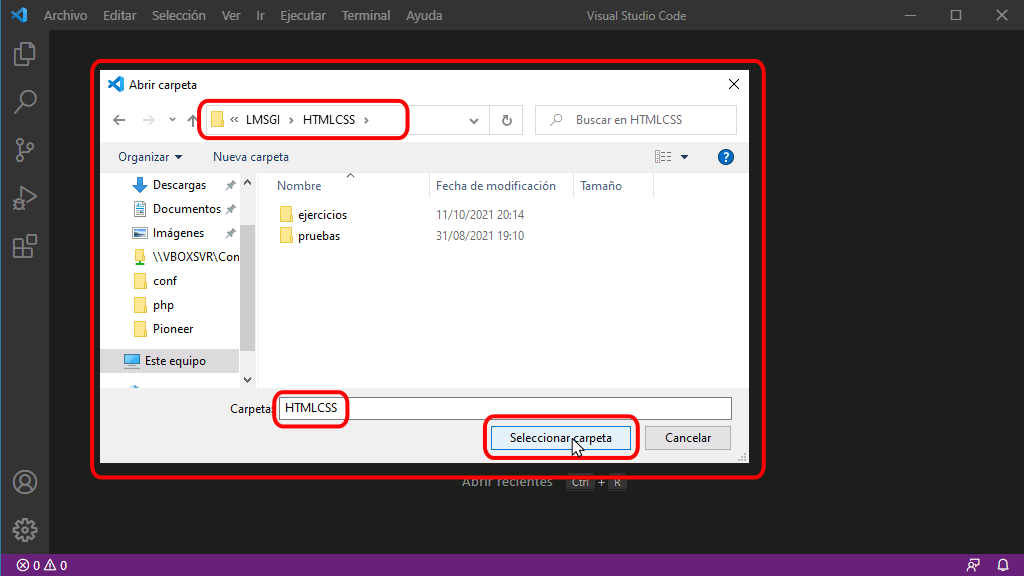
Task: Click HTMLCSS in the address breadcrumb
Action: (x=329, y=120)
